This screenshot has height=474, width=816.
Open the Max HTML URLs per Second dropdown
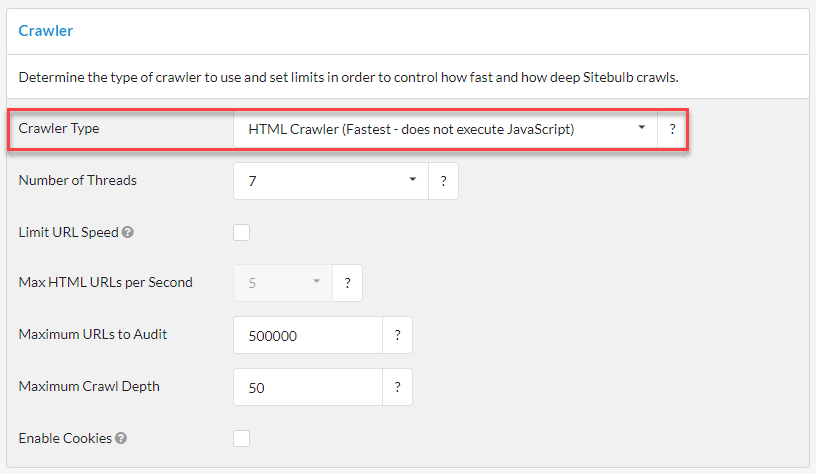pyautogui.click(x=283, y=283)
